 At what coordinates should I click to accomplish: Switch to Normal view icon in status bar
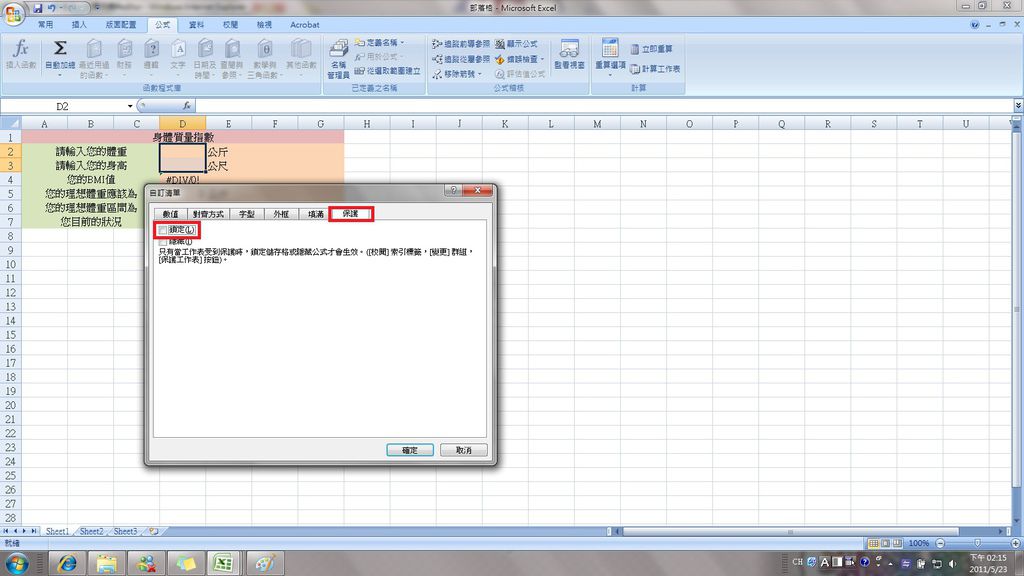873,543
